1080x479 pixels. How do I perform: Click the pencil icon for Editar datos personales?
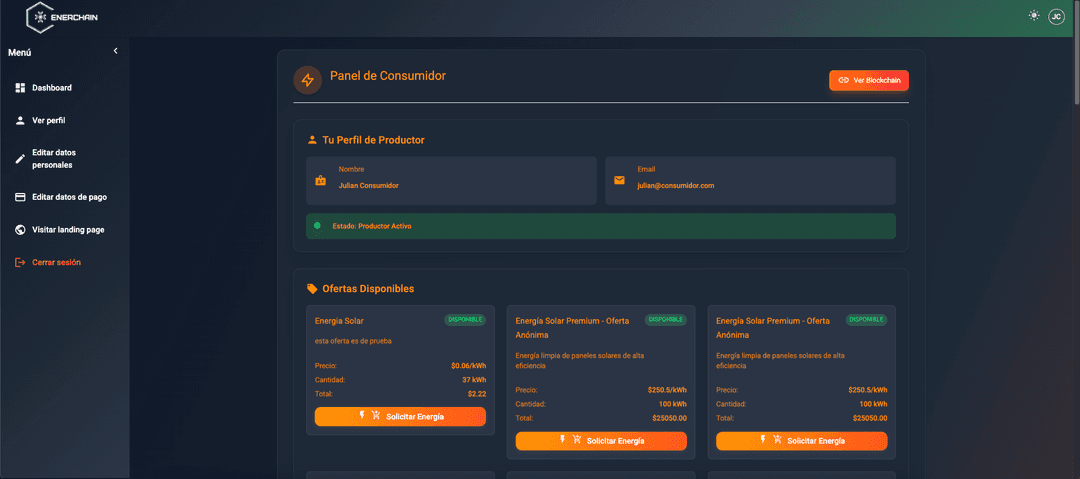tap(20, 159)
